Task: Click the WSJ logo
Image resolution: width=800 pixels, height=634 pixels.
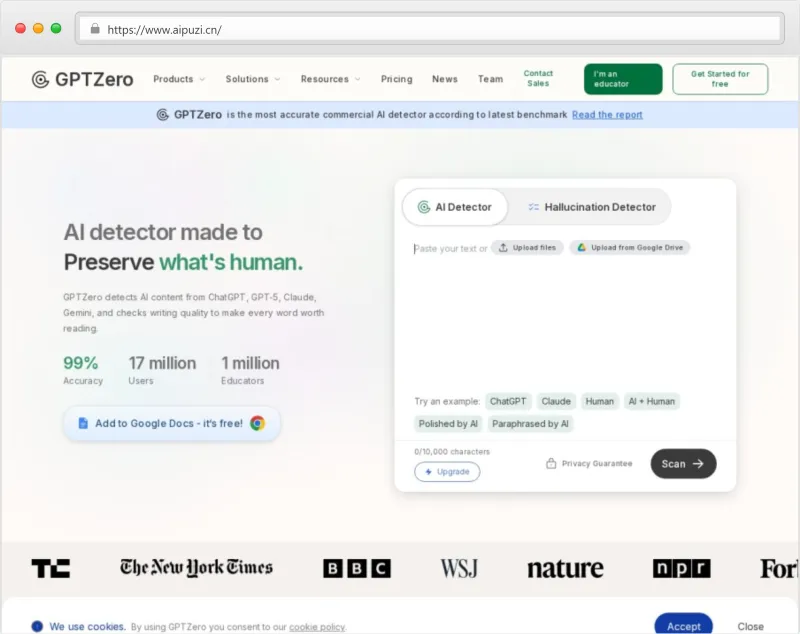Action: click(x=459, y=568)
